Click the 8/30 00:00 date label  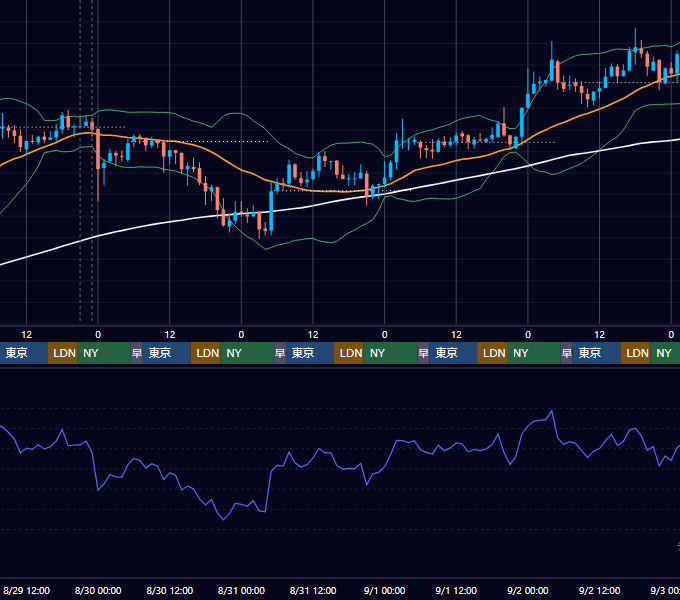(98, 590)
